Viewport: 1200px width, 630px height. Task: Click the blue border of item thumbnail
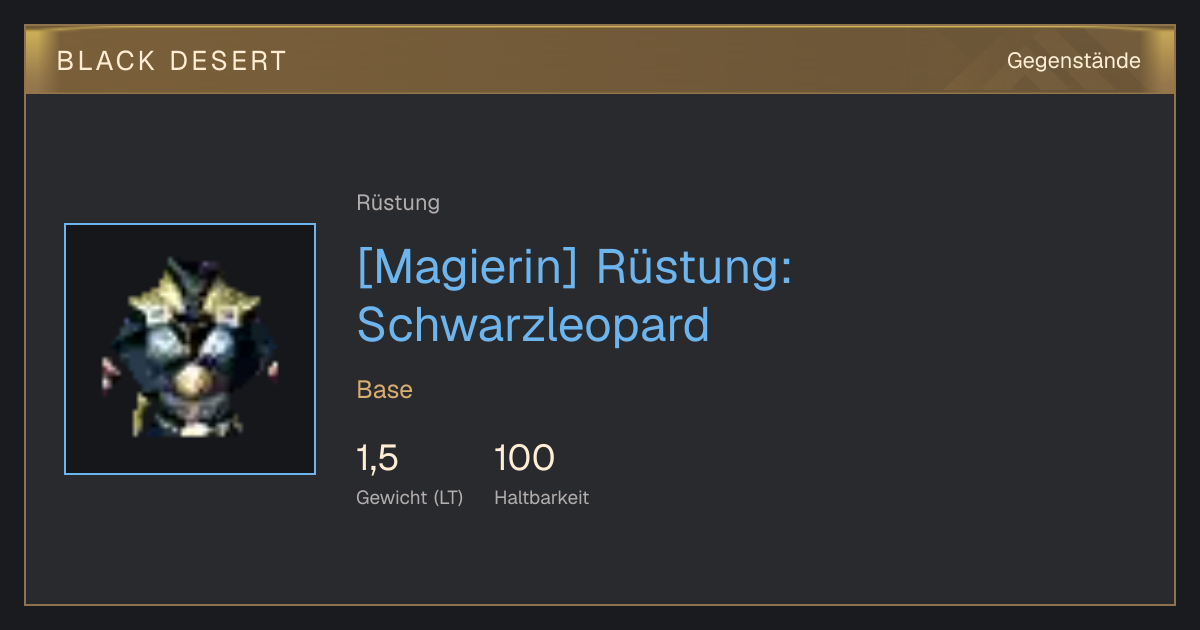tap(190, 225)
